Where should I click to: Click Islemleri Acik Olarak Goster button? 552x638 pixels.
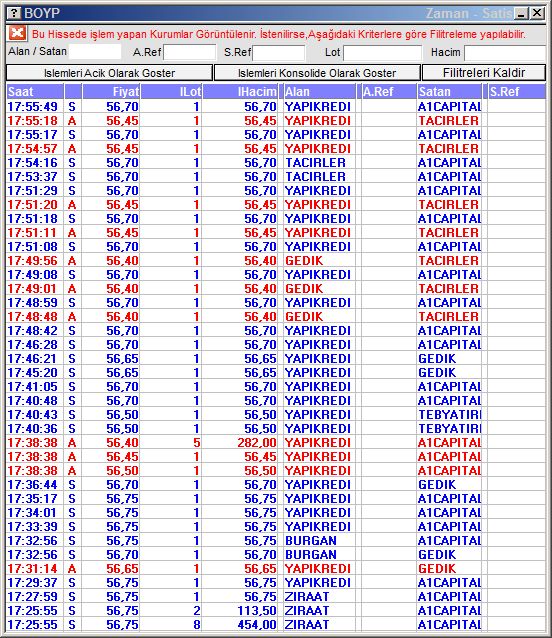click(109, 73)
